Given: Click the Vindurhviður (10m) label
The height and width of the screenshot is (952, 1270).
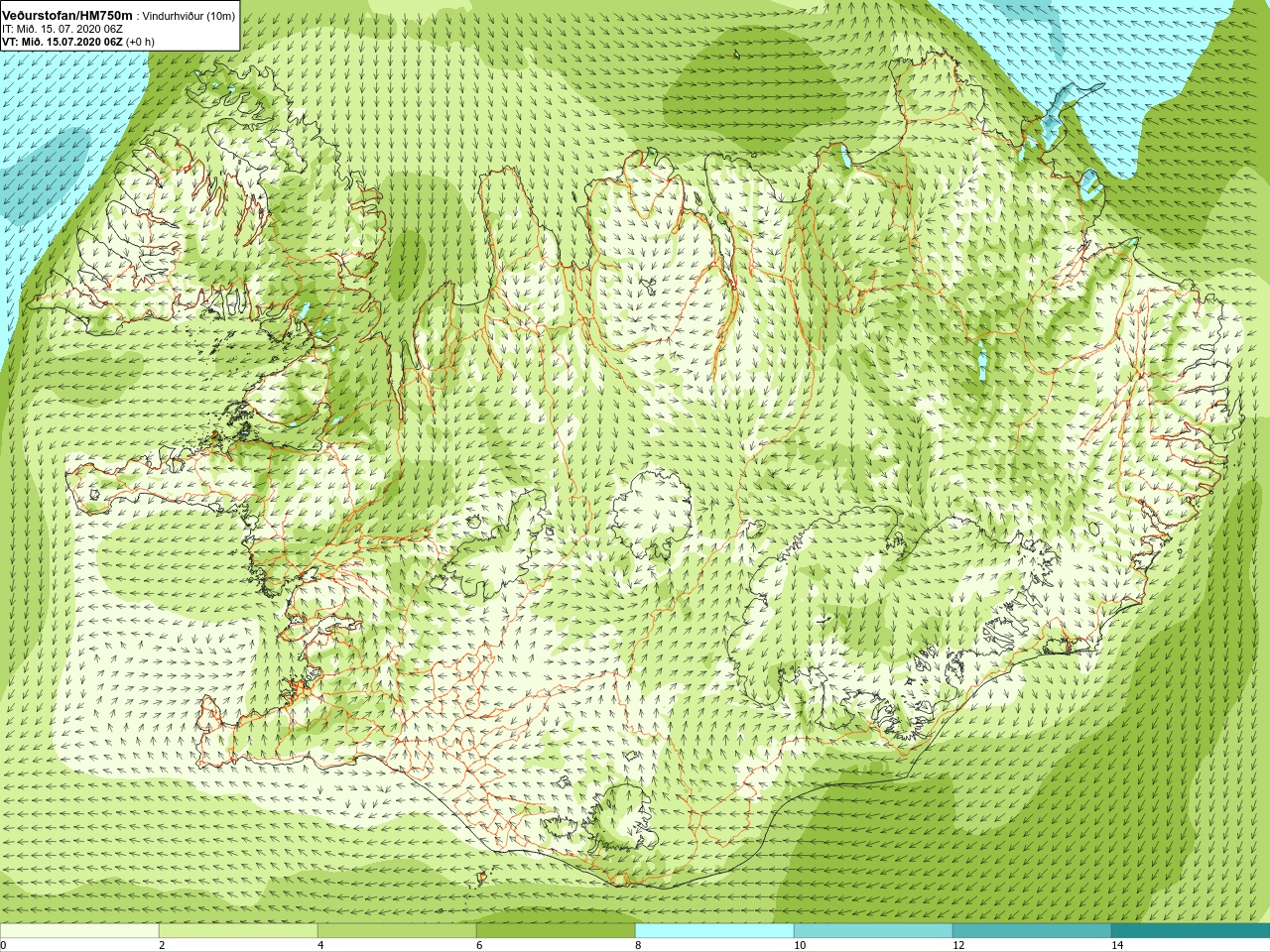Looking at the screenshot, I should tap(190, 16).
